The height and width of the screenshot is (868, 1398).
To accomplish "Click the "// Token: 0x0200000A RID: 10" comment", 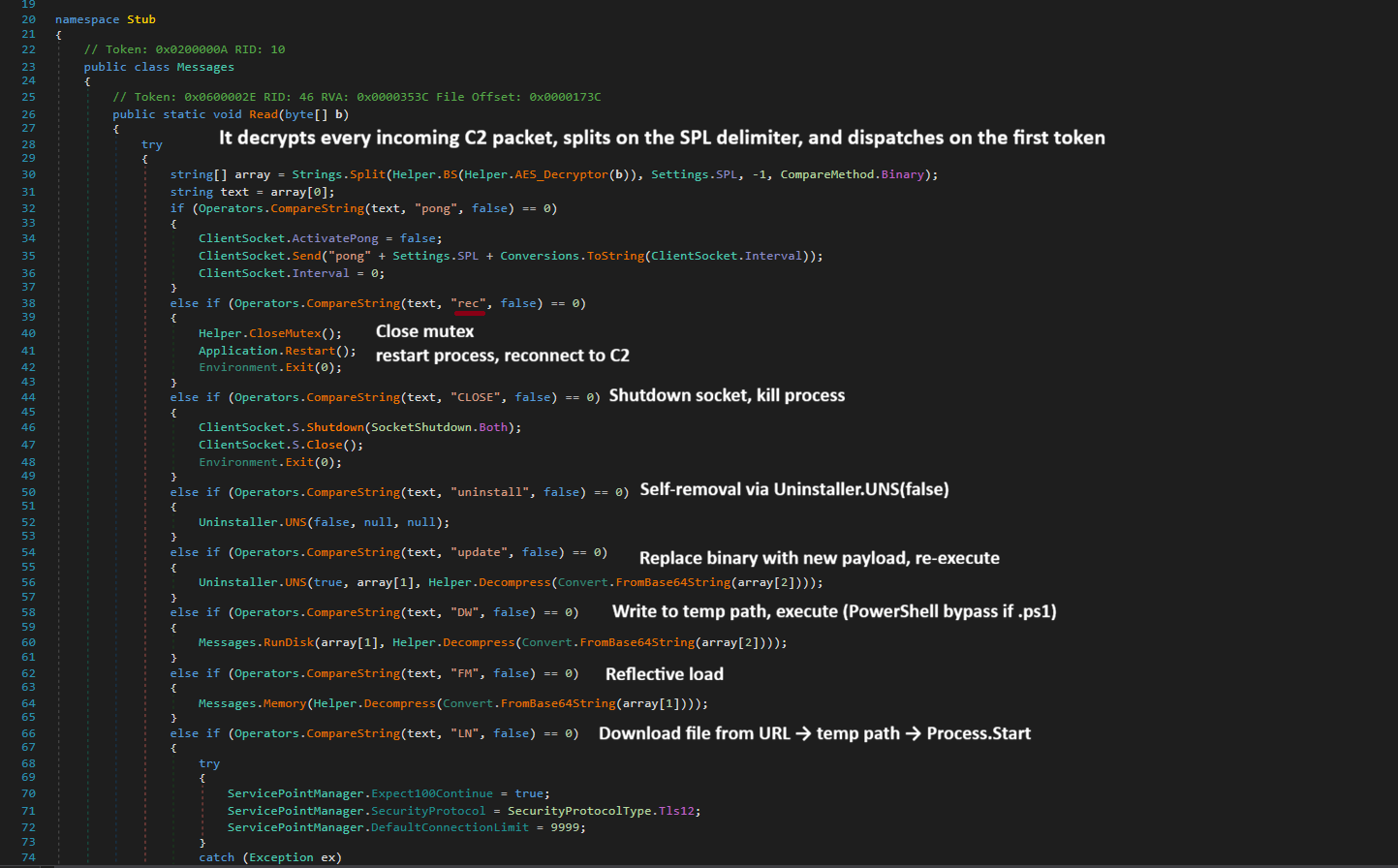I will pyautogui.click(x=184, y=49).
